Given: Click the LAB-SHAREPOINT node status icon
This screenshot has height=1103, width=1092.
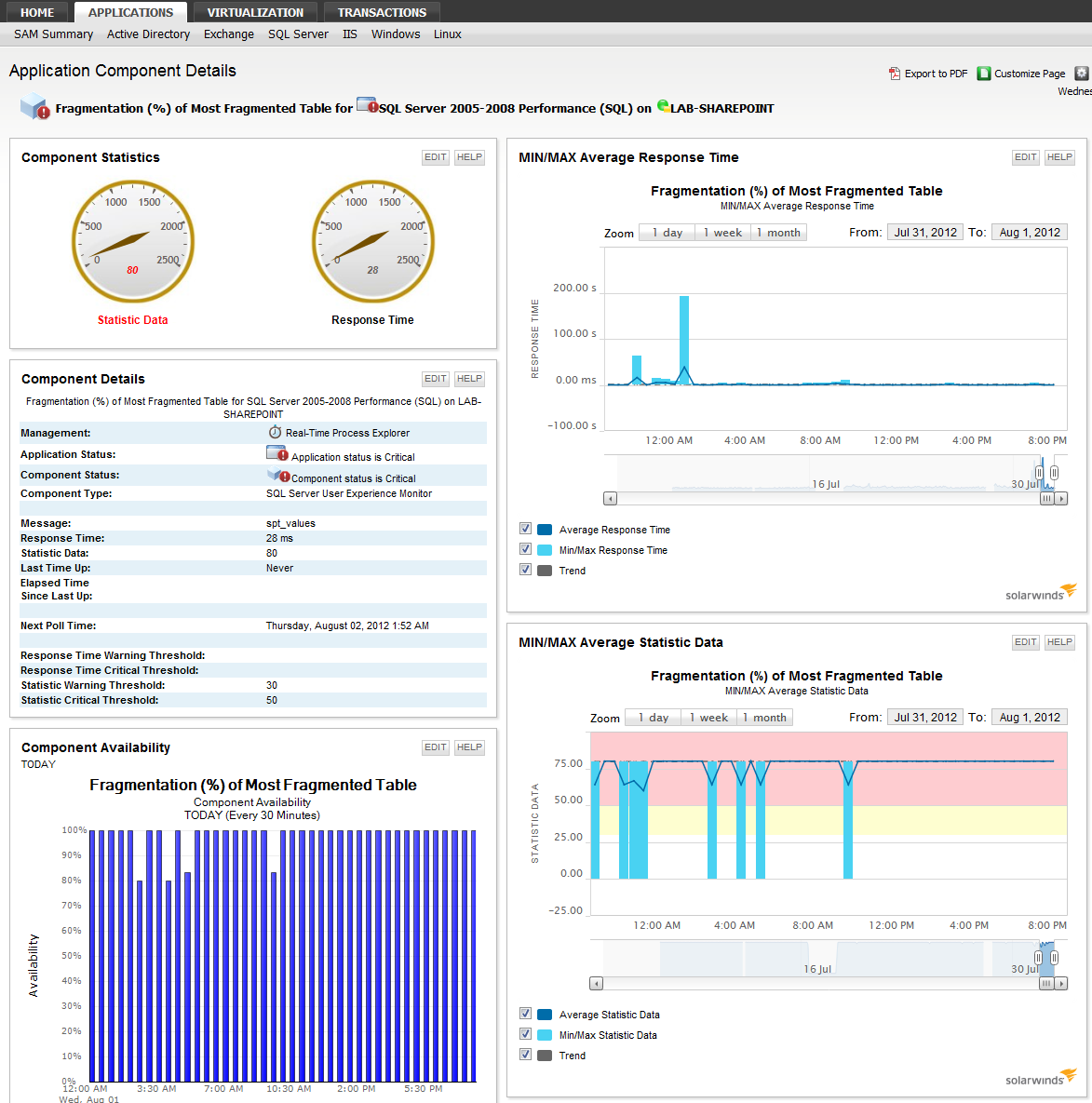Looking at the screenshot, I should click(663, 106).
